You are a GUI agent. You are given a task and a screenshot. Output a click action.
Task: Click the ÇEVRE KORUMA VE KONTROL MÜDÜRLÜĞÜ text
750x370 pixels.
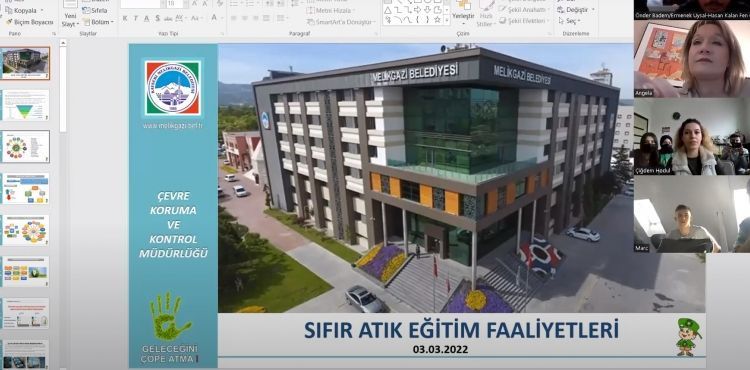click(x=174, y=225)
